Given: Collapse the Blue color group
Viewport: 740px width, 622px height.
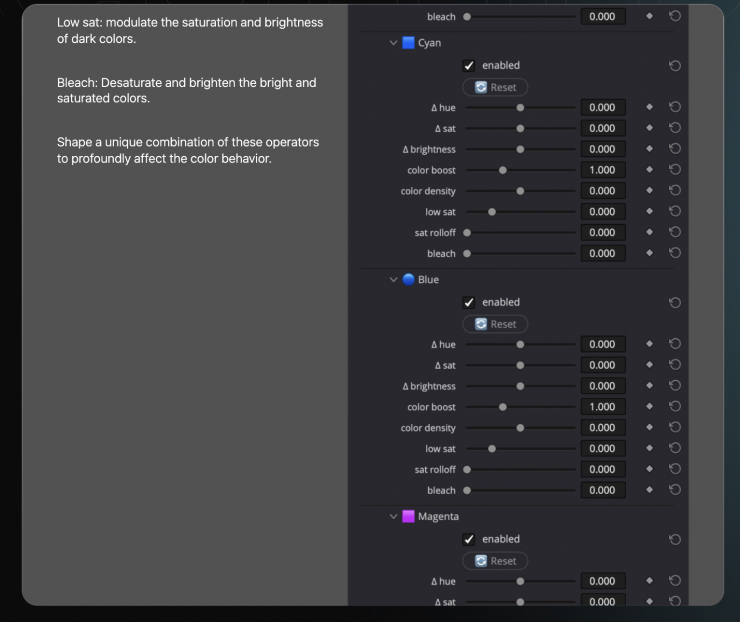Looking at the screenshot, I should [393, 280].
